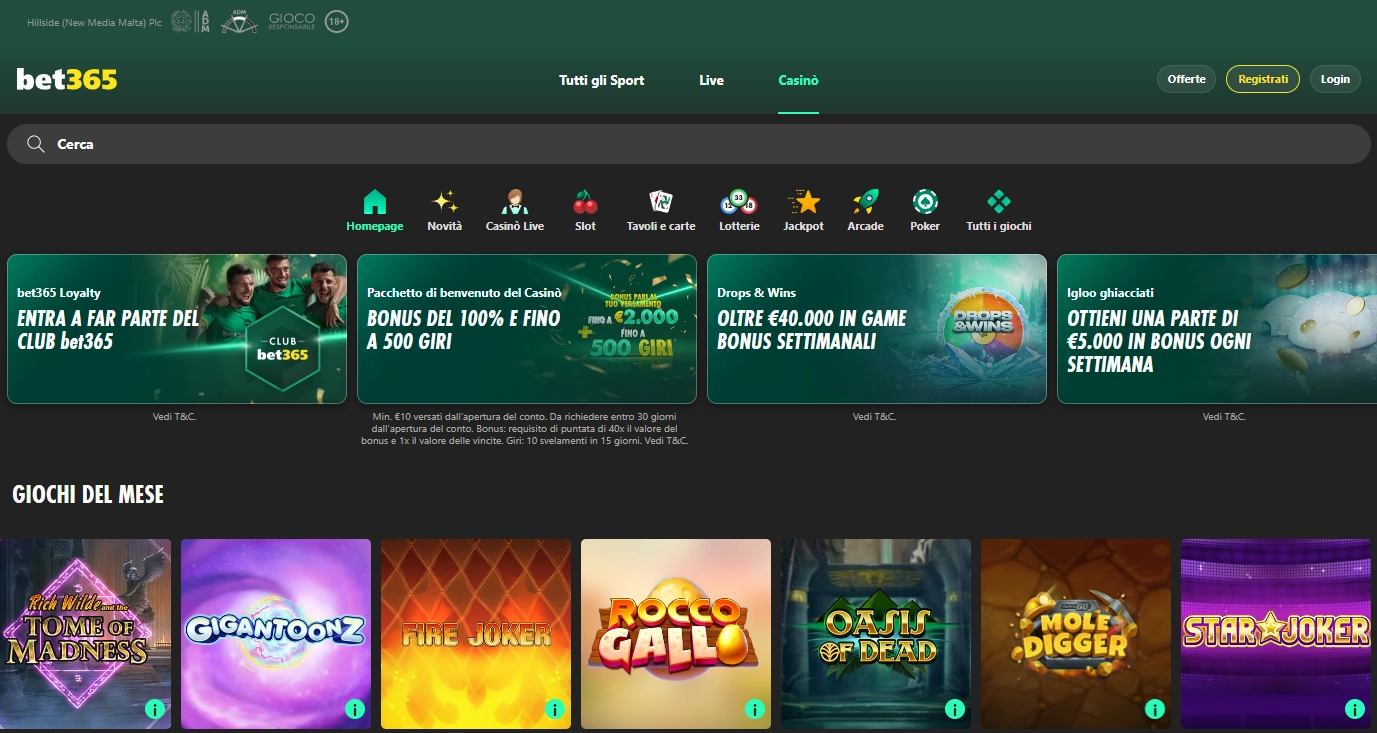The width and height of the screenshot is (1377, 733).
Task: Select the Homepage house icon
Action: point(374,202)
